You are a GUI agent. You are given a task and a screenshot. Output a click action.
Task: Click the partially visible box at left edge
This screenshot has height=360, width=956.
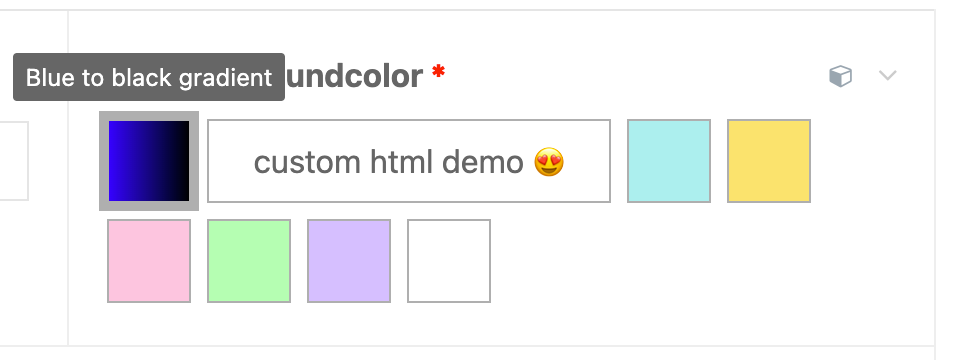click(x=14, y=161)
